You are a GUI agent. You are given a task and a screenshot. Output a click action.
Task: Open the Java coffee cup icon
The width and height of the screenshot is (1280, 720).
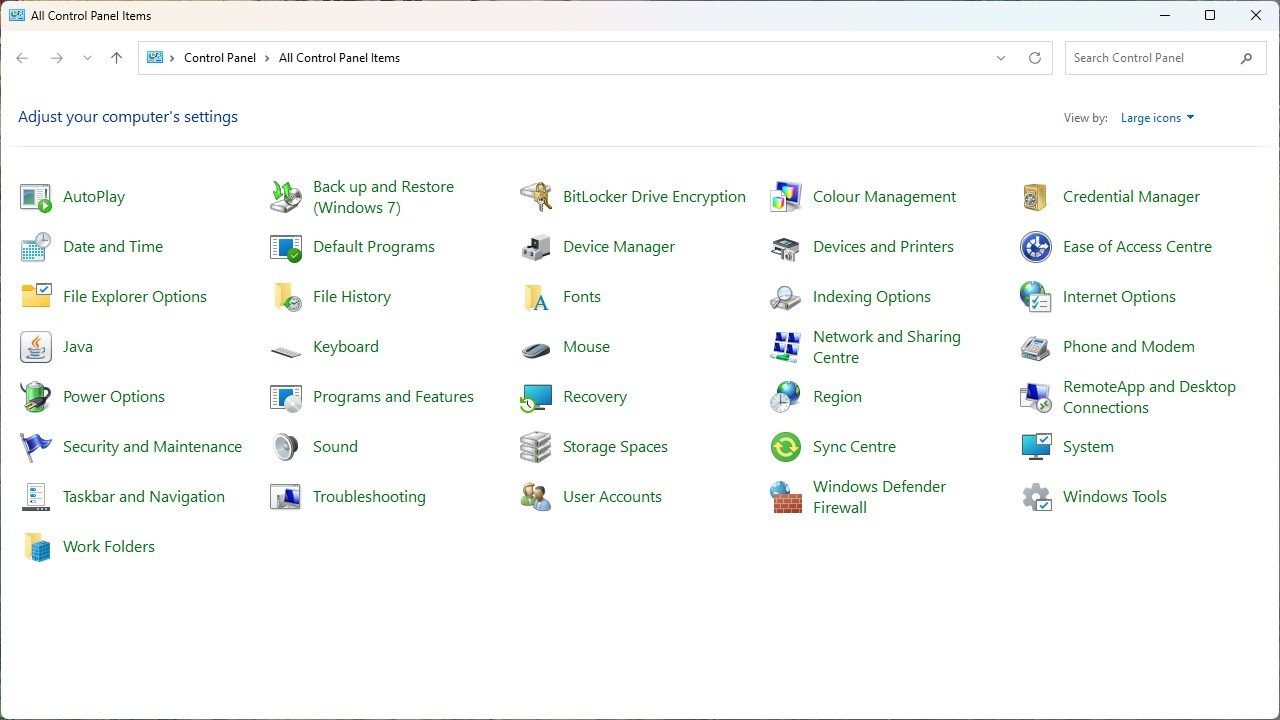coord(36,347)
